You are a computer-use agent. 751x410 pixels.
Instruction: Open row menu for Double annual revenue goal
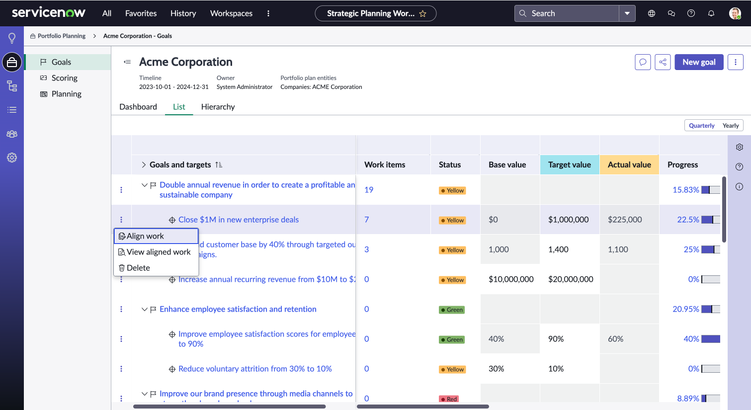point(121,190)
